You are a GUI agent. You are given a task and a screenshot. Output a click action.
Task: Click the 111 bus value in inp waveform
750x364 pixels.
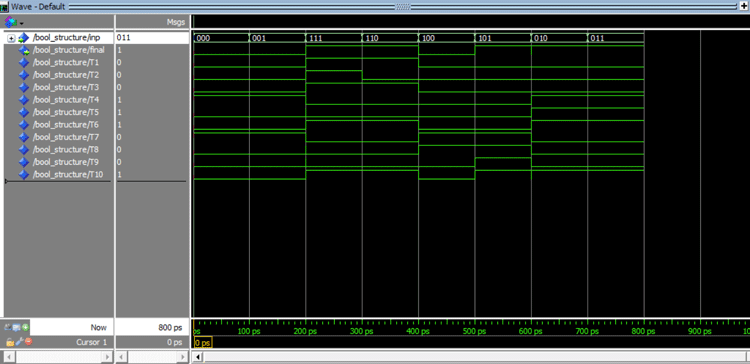(x=315, y=38)
